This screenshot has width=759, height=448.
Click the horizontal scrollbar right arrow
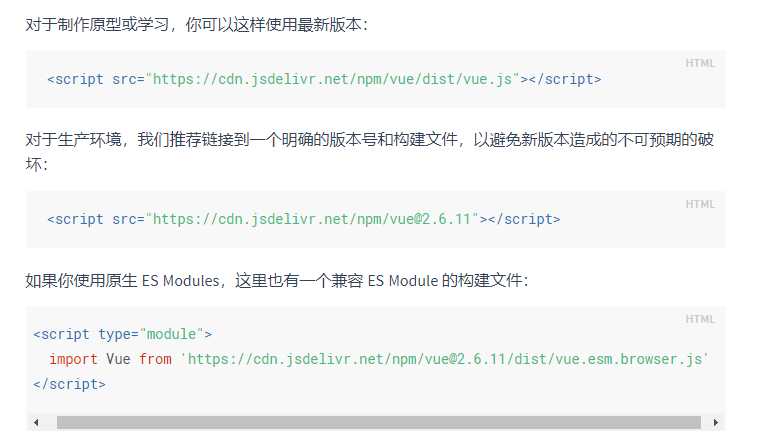click(716, 422)
